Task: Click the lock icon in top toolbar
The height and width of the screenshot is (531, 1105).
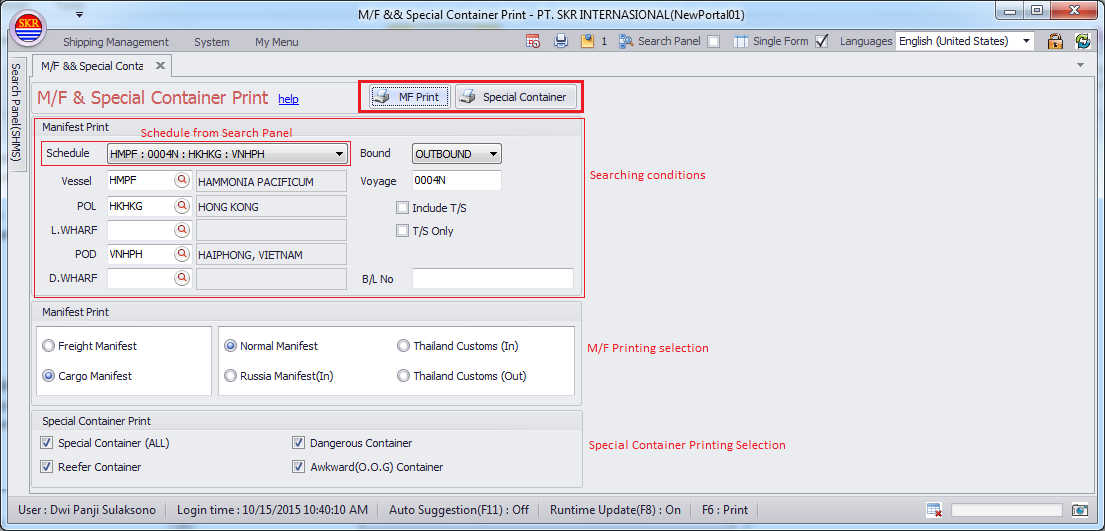Action: (1055, 42)
